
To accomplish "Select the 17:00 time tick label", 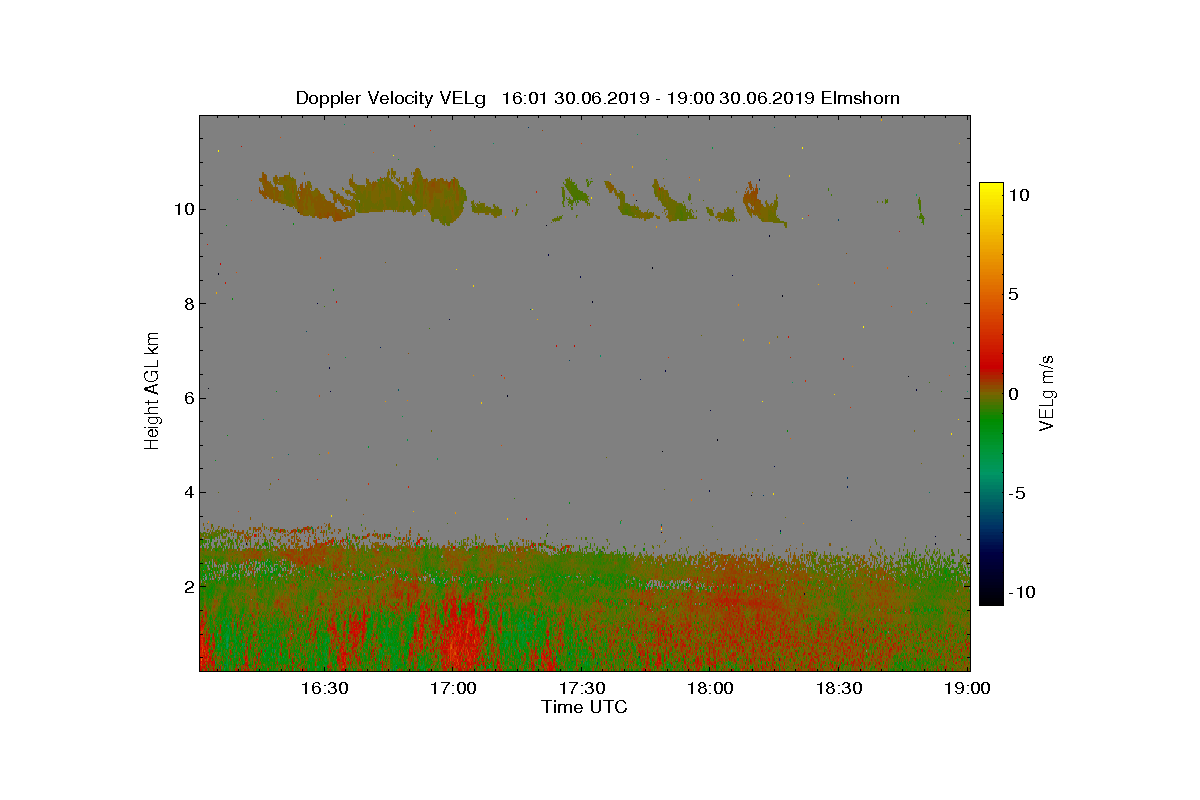I will [453, 688].
